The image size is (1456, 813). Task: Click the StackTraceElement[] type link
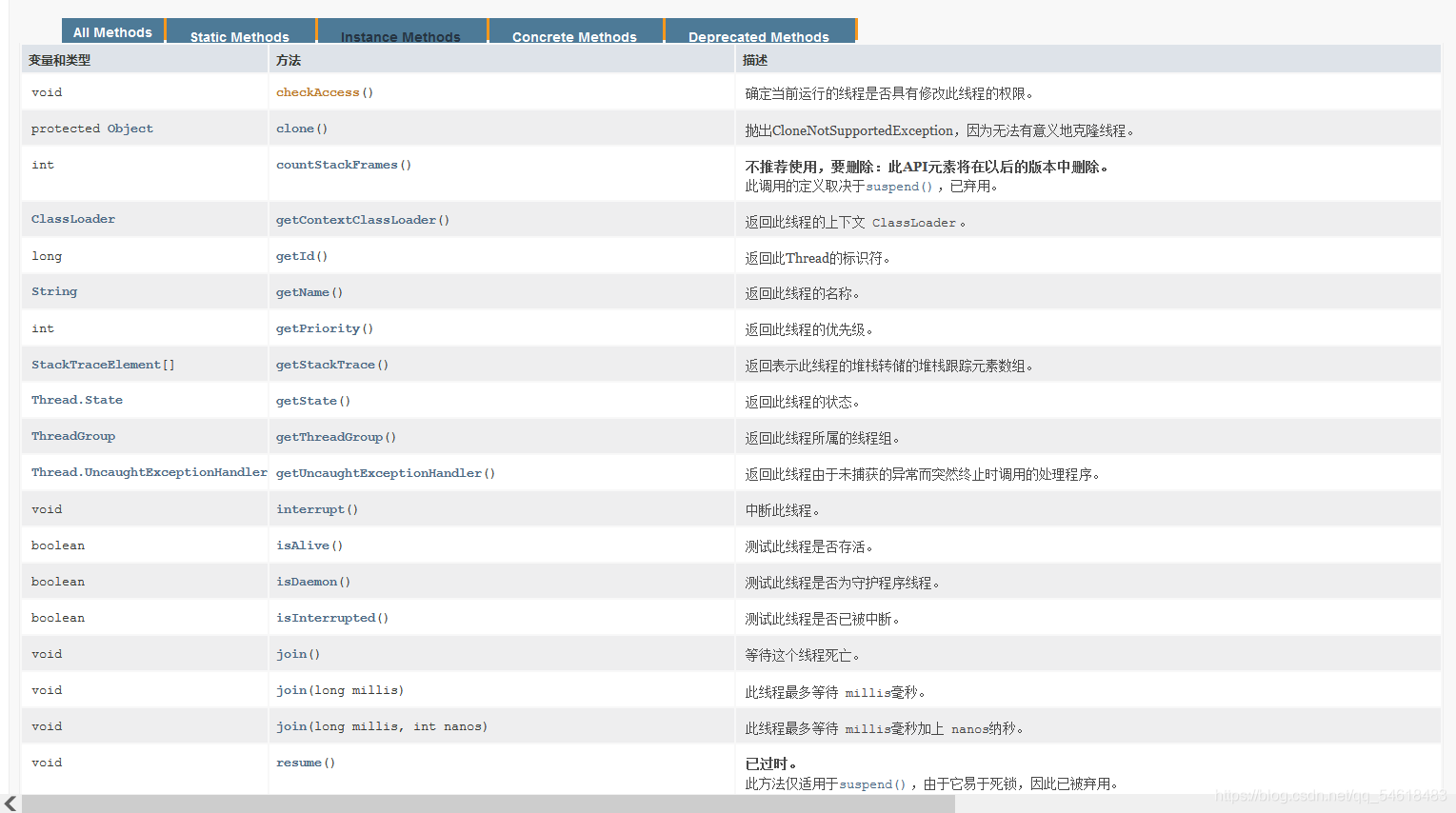click(x=103, y=365)
